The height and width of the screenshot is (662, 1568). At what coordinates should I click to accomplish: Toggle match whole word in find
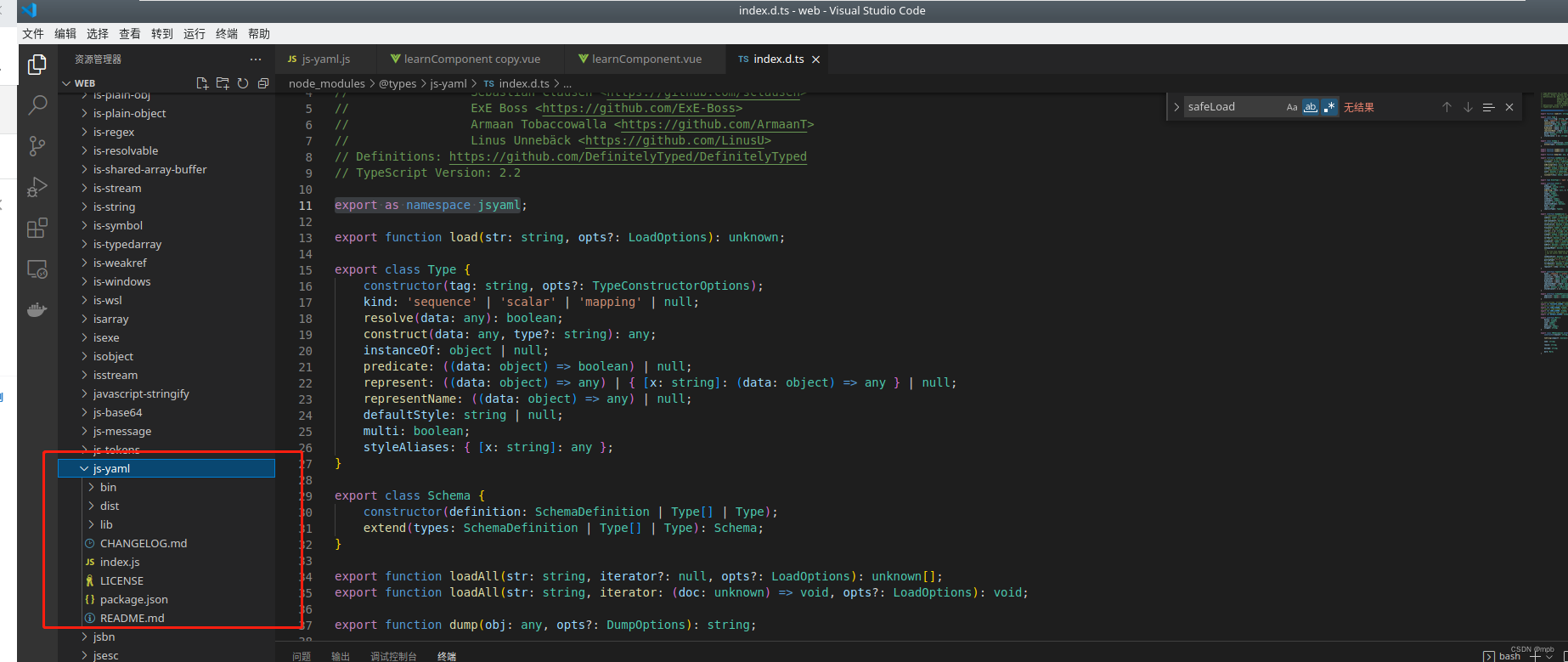click(1311, 107)
